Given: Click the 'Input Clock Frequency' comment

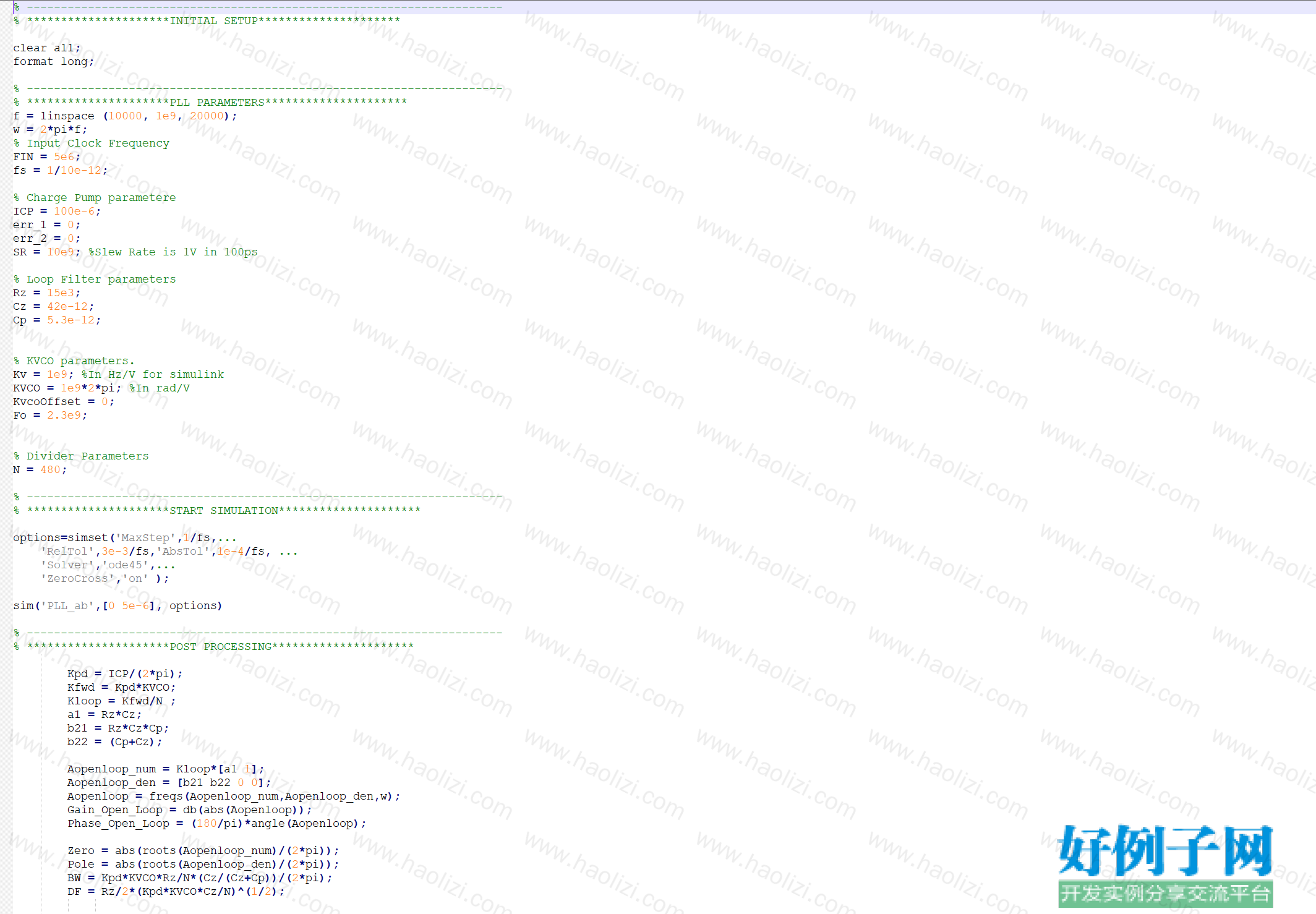Looking at the screenshot, I should coord(91,143).
